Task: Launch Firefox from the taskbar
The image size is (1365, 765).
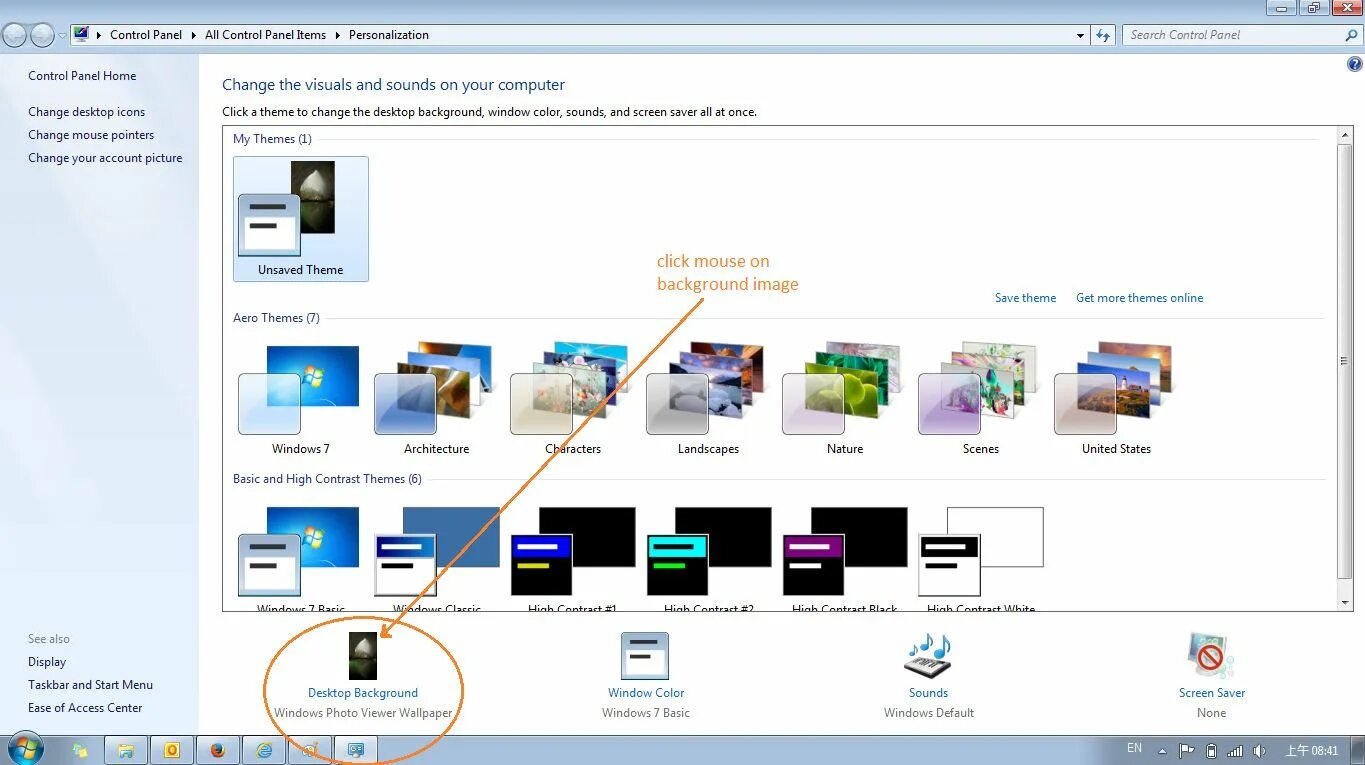Action: [218, 750]
